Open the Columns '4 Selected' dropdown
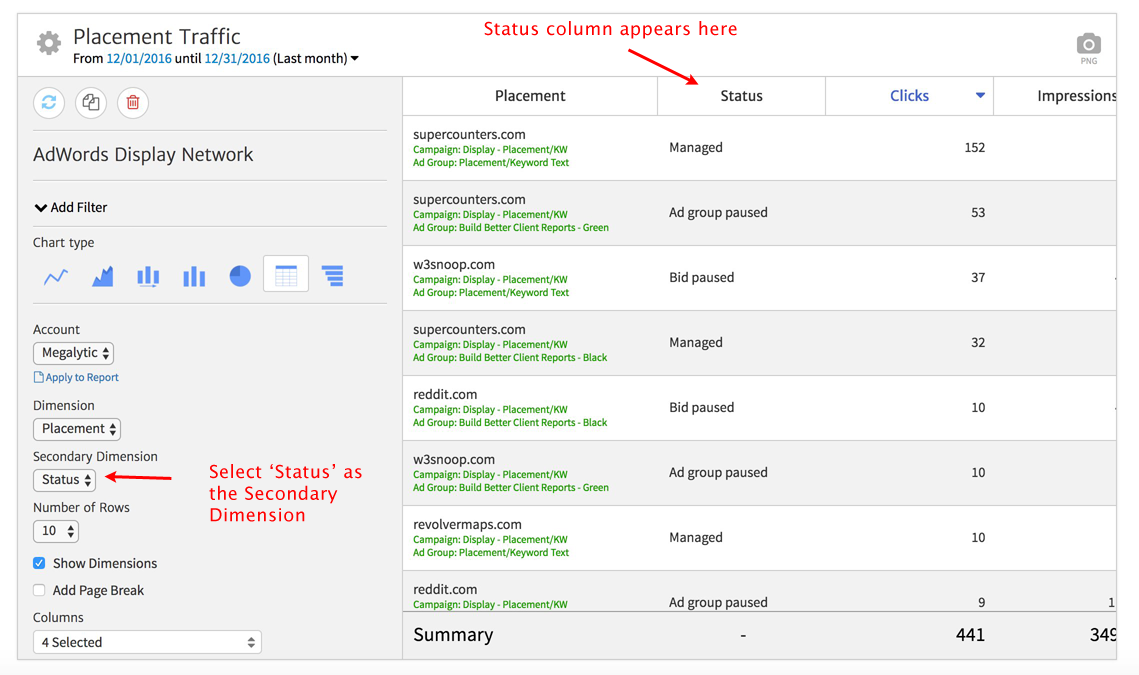This screenshot has height=675, width=1139. click(x=146, y=641)
